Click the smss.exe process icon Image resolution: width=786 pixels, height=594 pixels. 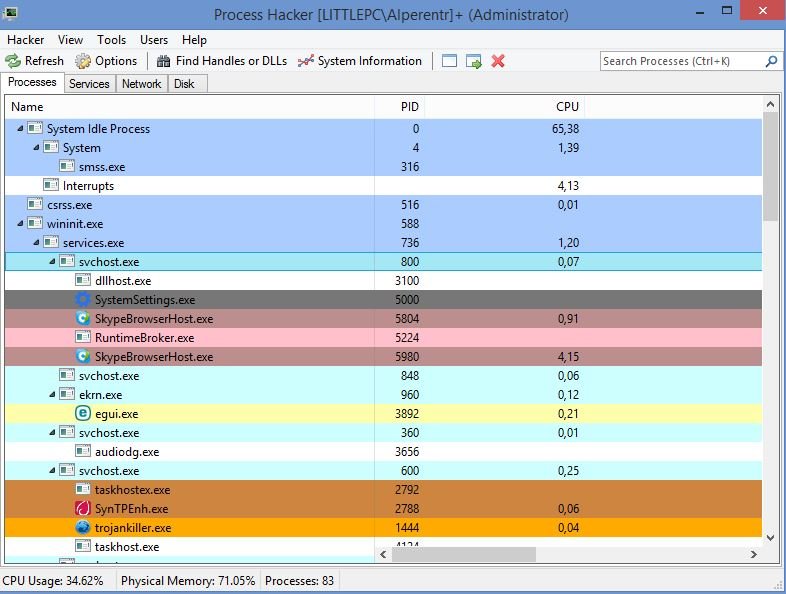(67, 166)
